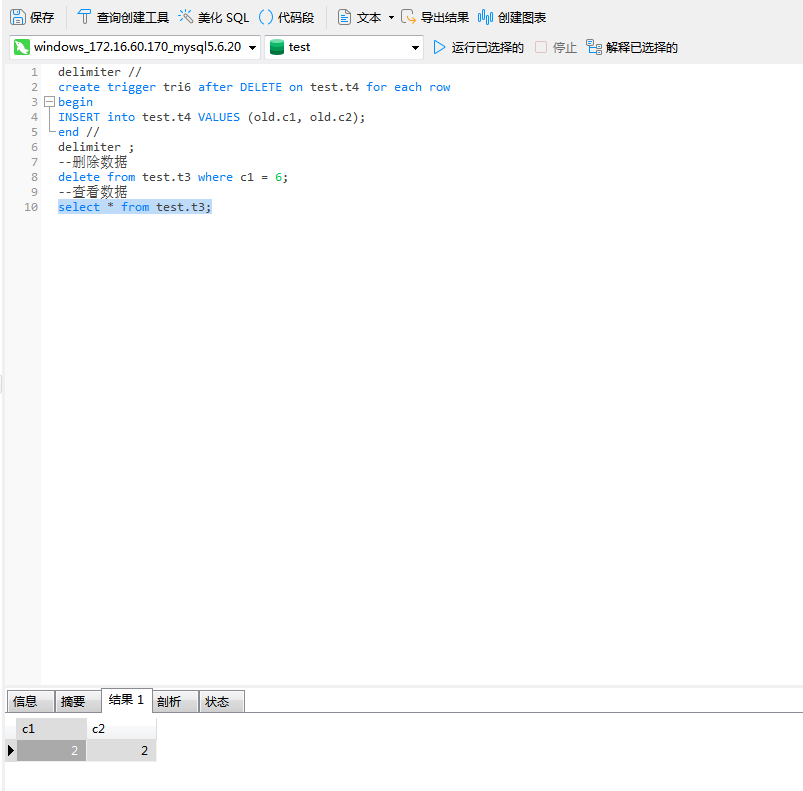The width and height of the screenshot is (803, 791).
Task: Expand the windows_172.16.60.170 connection dropdown
Action: tap(251, 47)
